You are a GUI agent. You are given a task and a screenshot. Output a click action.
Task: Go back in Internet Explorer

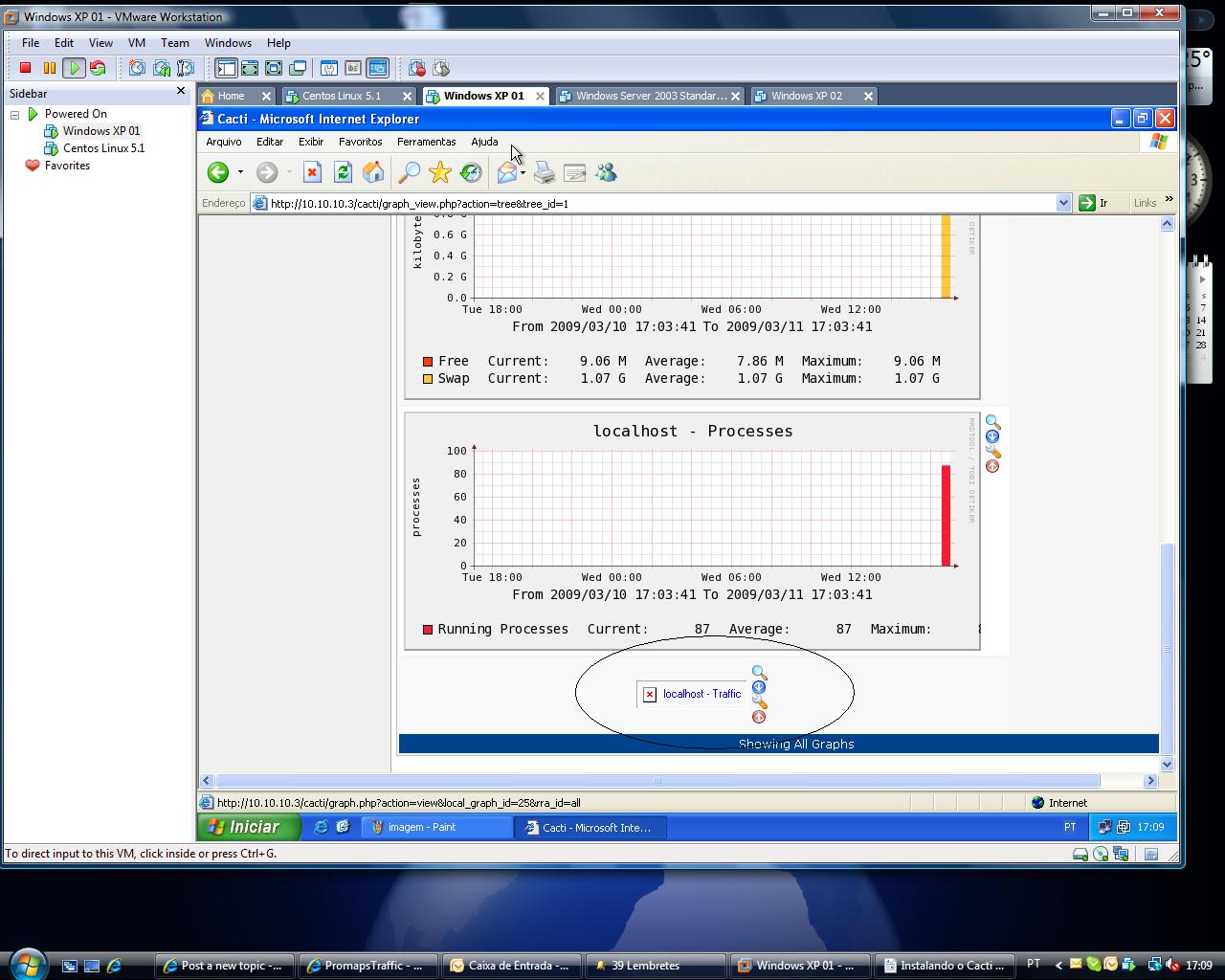tap(218, 172)
